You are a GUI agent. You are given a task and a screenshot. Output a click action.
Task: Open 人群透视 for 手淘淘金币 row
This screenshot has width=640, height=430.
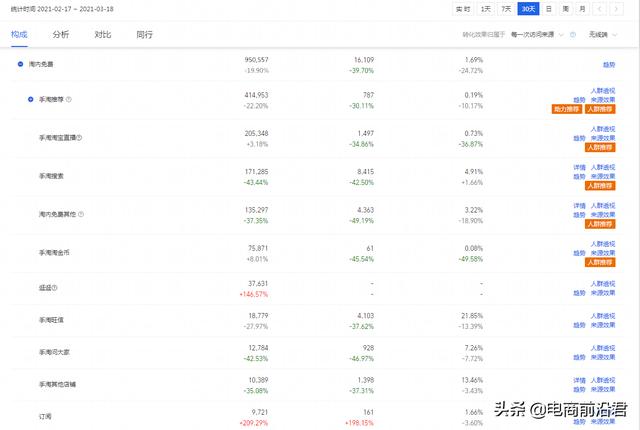pos(603,244)
